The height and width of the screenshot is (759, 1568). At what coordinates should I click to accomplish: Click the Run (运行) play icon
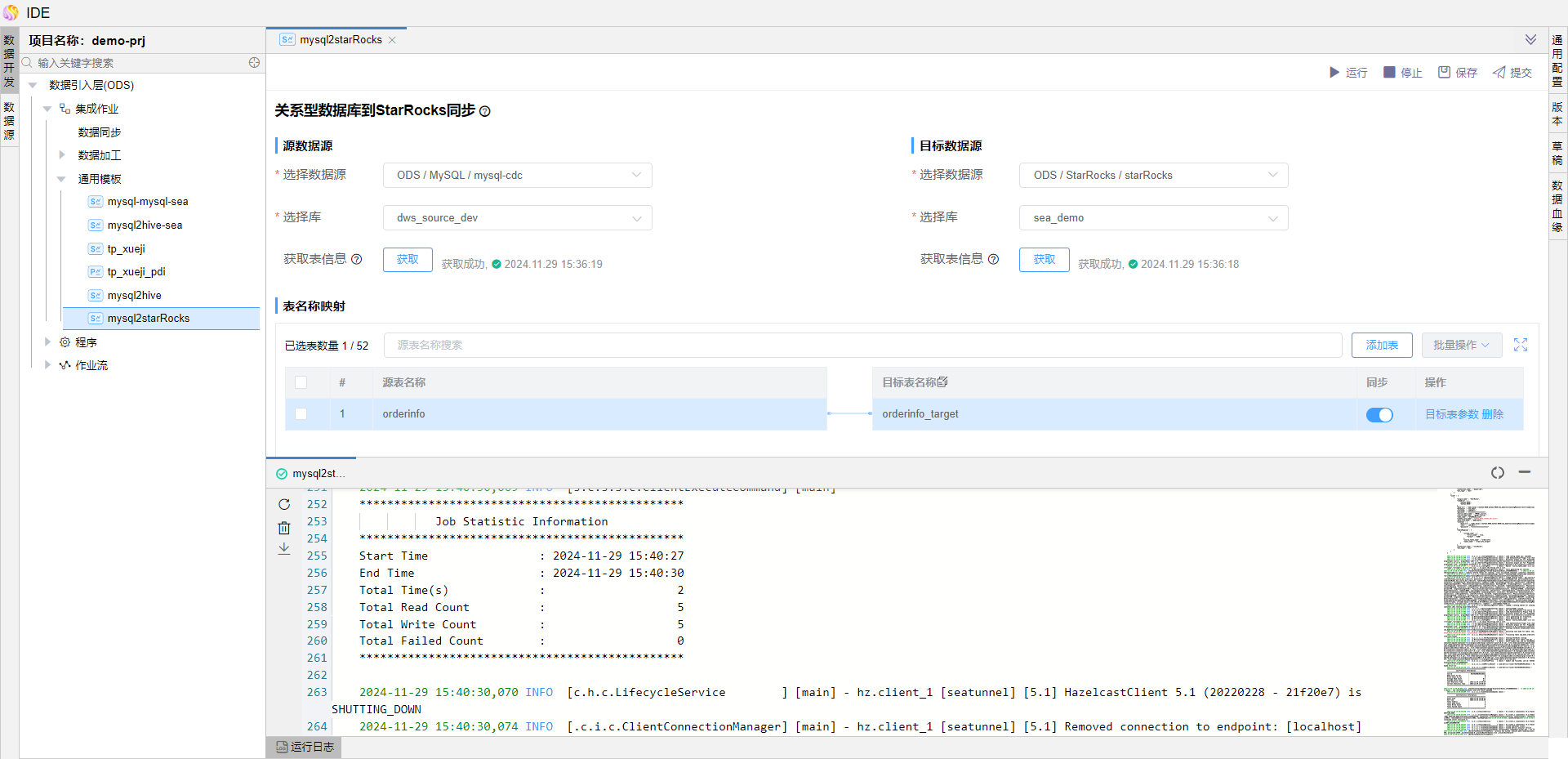(1334, 73)
